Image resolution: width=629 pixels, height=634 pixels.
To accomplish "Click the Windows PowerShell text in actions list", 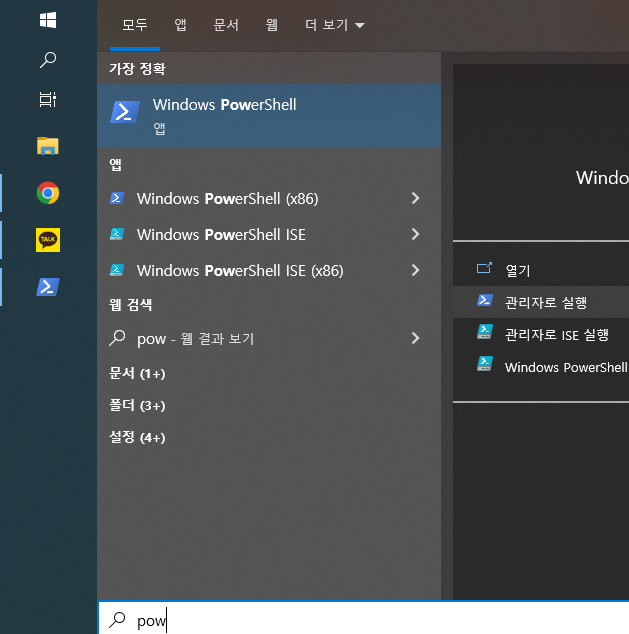I will pyautogui.click(x=566, y=367).
